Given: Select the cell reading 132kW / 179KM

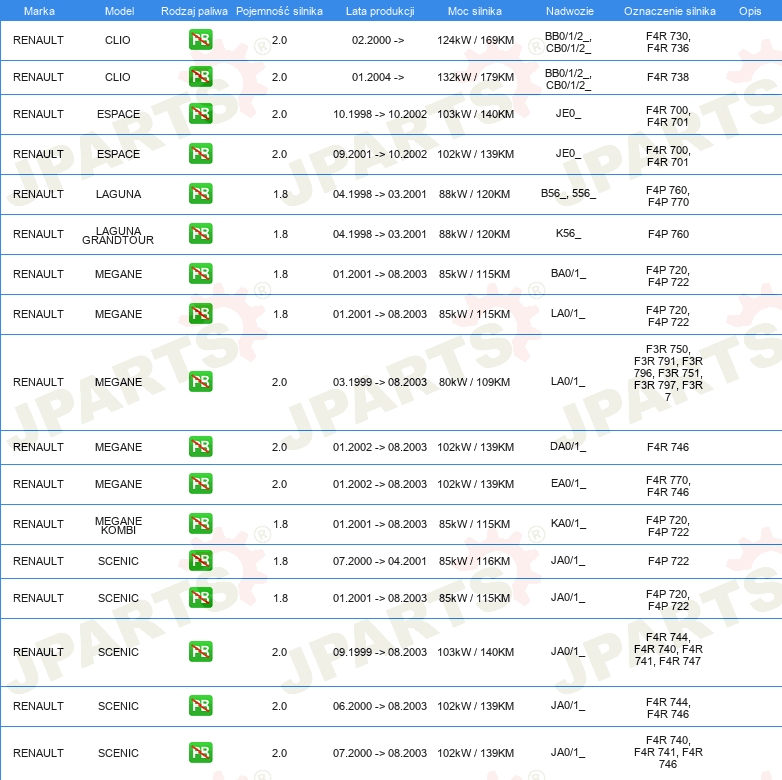Looking at the screenshot, I should [x=475, y=77].
